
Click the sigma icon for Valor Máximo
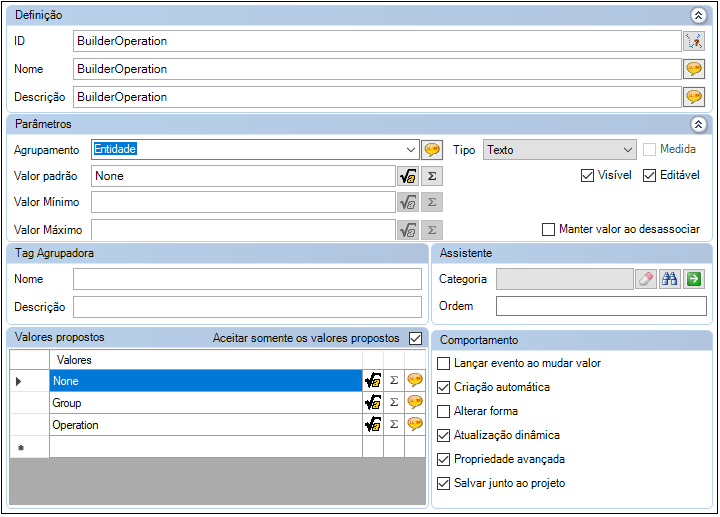click(x=432, y=230)
